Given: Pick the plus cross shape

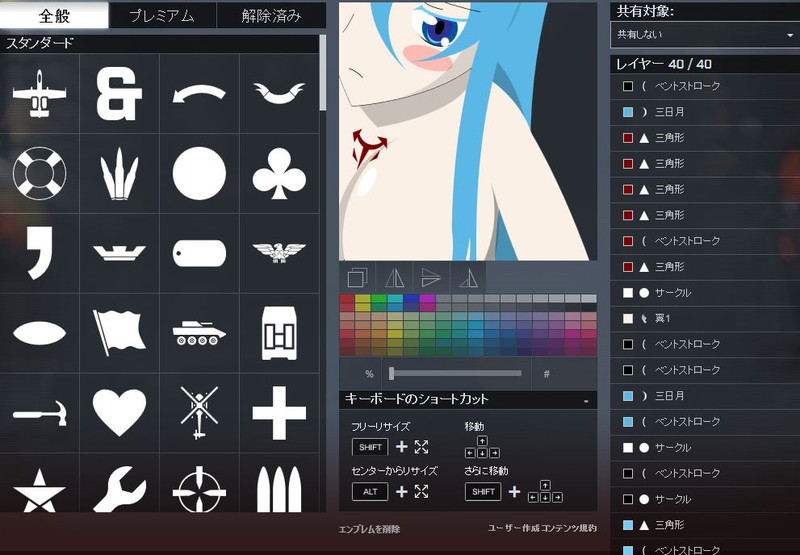Looking at the screenshot, I should tap(279, 413).
